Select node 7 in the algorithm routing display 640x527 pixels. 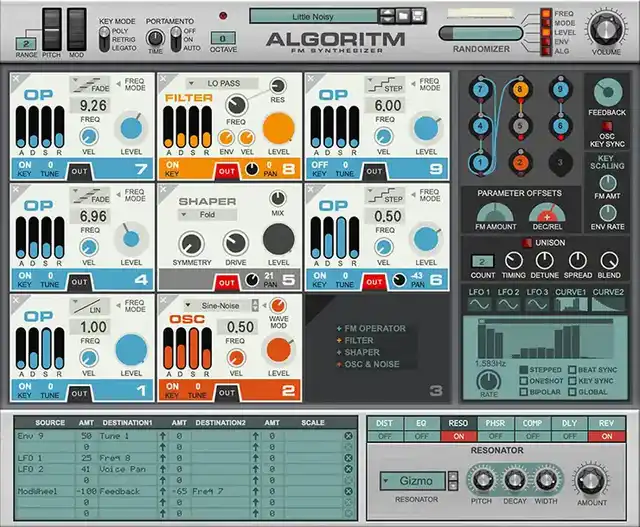(x=480, y=89)
